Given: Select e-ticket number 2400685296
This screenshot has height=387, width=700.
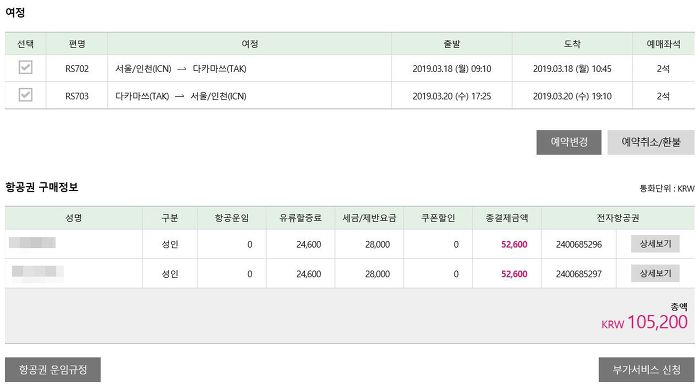Looking at the screenshot, I should 579,245.
